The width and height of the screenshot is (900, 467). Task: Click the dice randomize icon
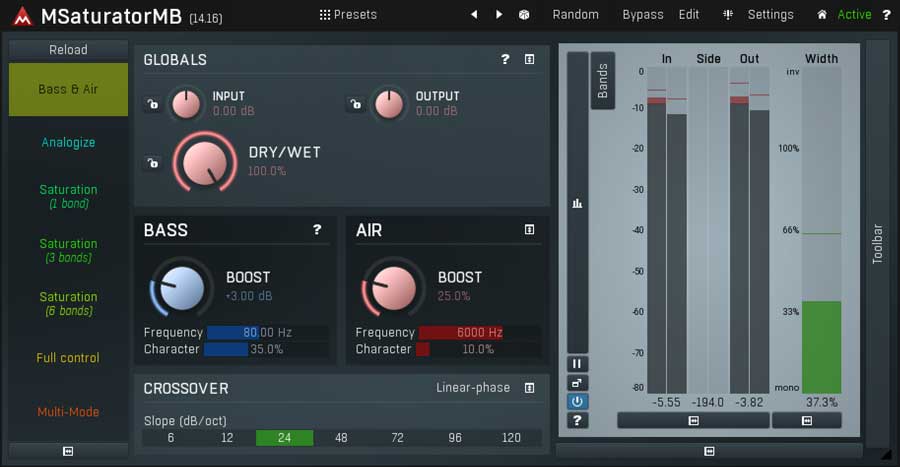click(x=524, y=15)
